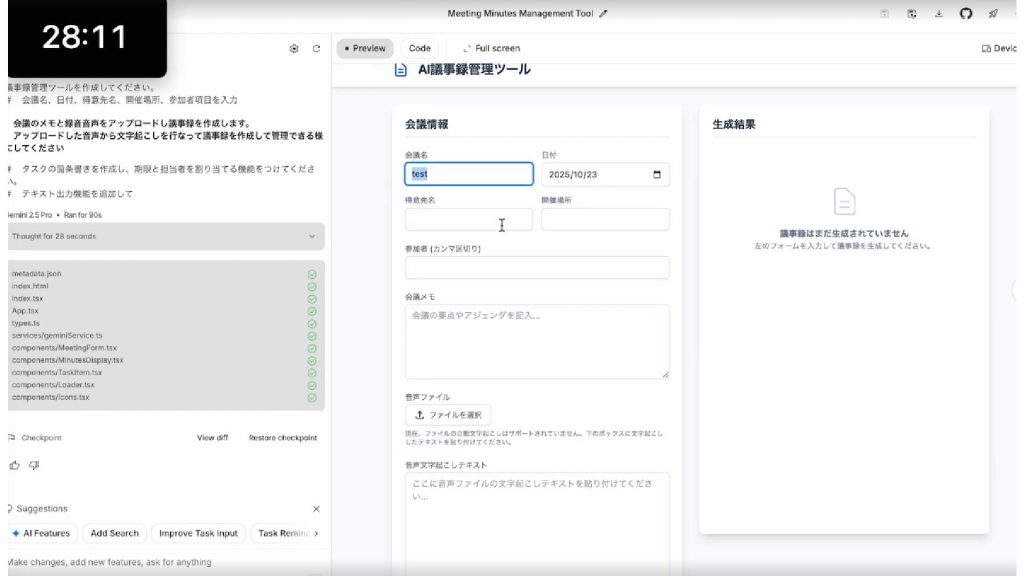This screenshot has height=576, width=1024.
Task: Click the Restore checkpoint link
Action: click(283, 438)
